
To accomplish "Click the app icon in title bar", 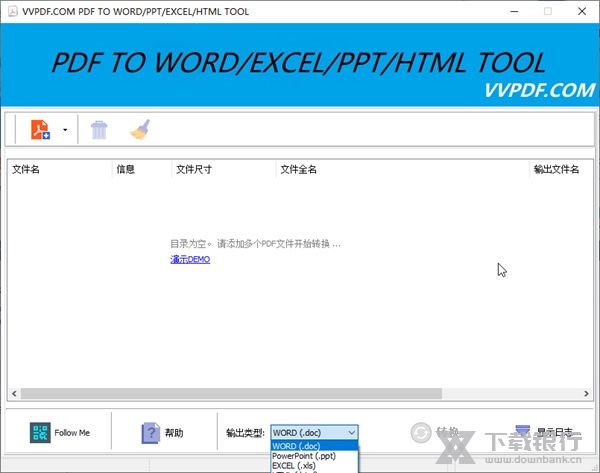I will click(13, 11).
